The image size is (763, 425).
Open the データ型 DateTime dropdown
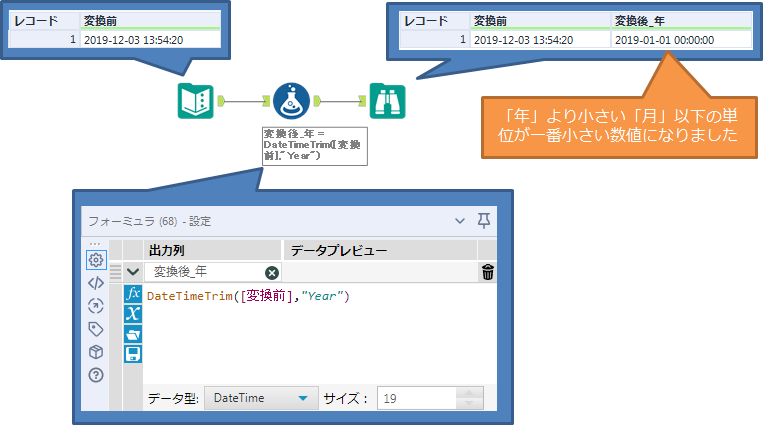pyautogui.click(x=261, y=398)
